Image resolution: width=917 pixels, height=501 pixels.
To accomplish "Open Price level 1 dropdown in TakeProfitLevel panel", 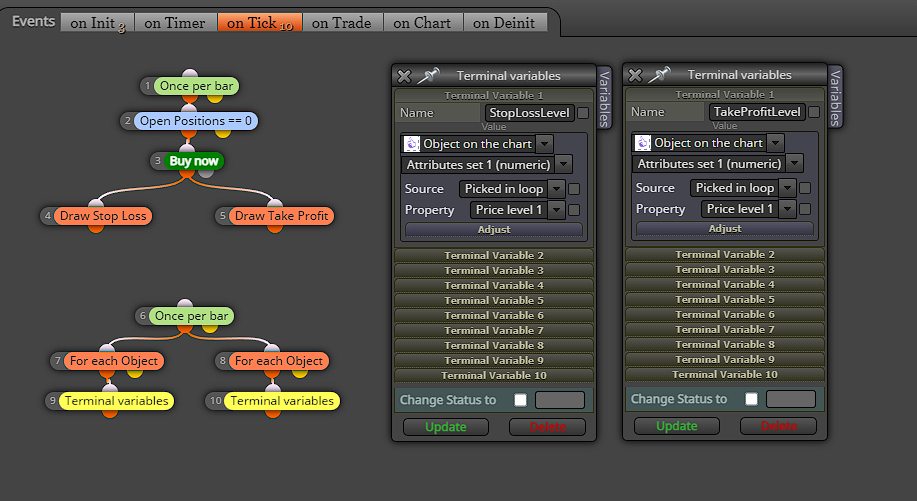I will pyautogui.click(x=788, y=209).
